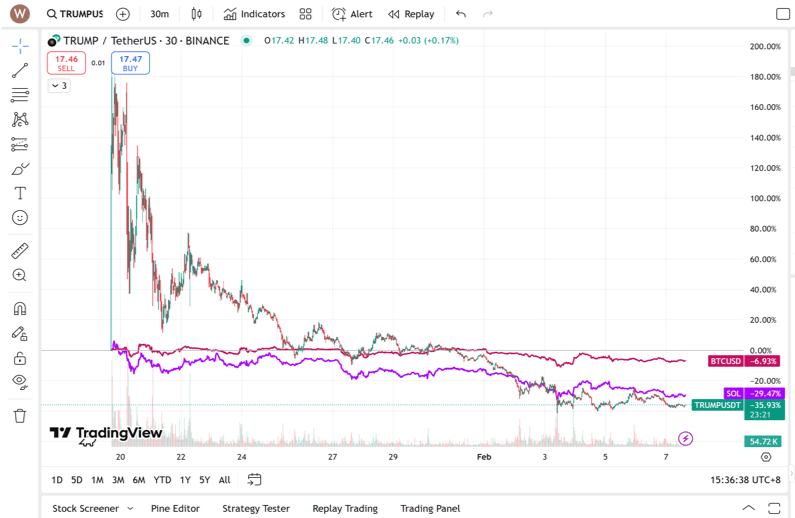Open the Trading Panel tab
The height and width of the screenshot is (518, 795).
[430, 508]
